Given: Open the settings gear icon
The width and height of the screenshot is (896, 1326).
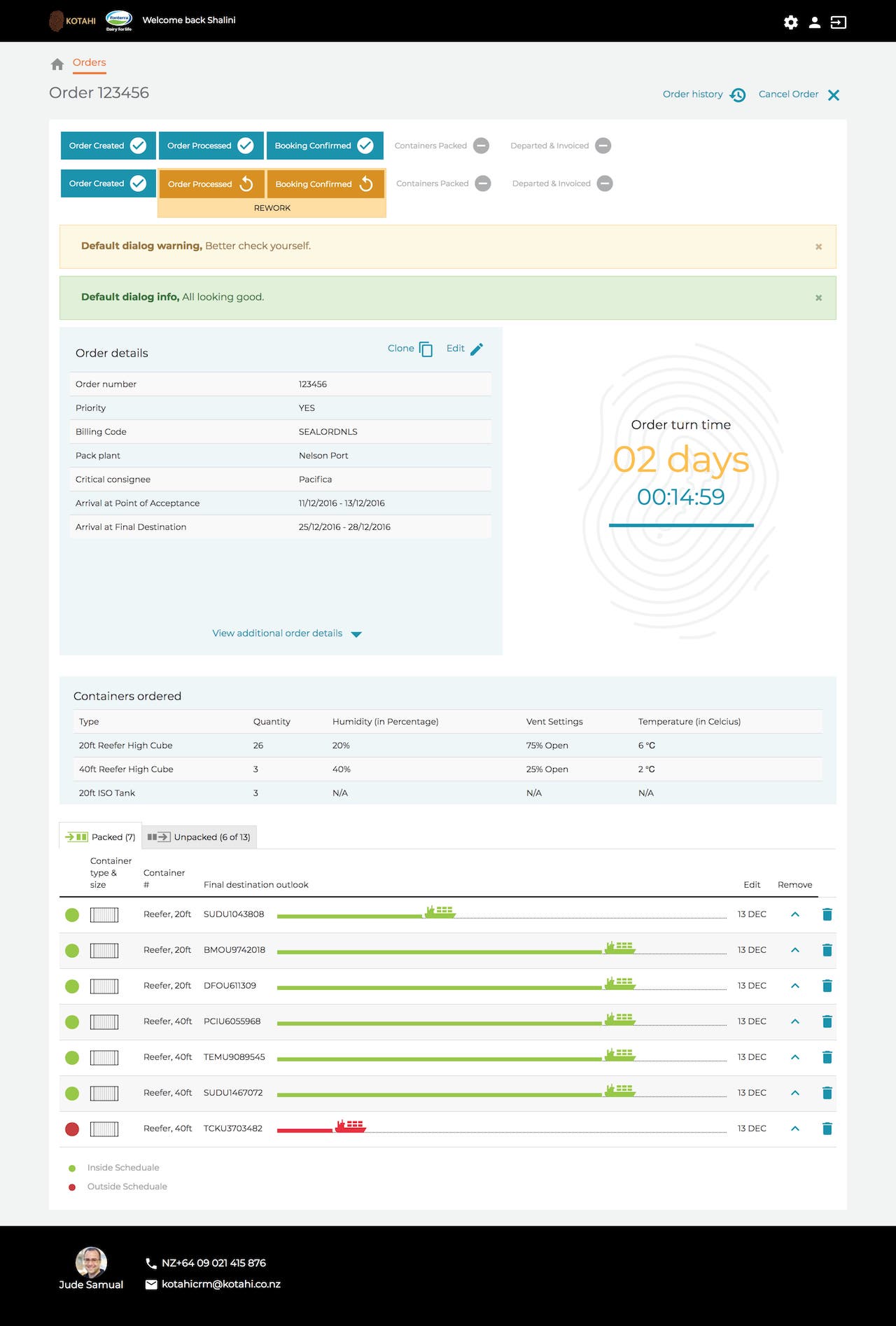Looking at the screenshot, I should 791,22.
